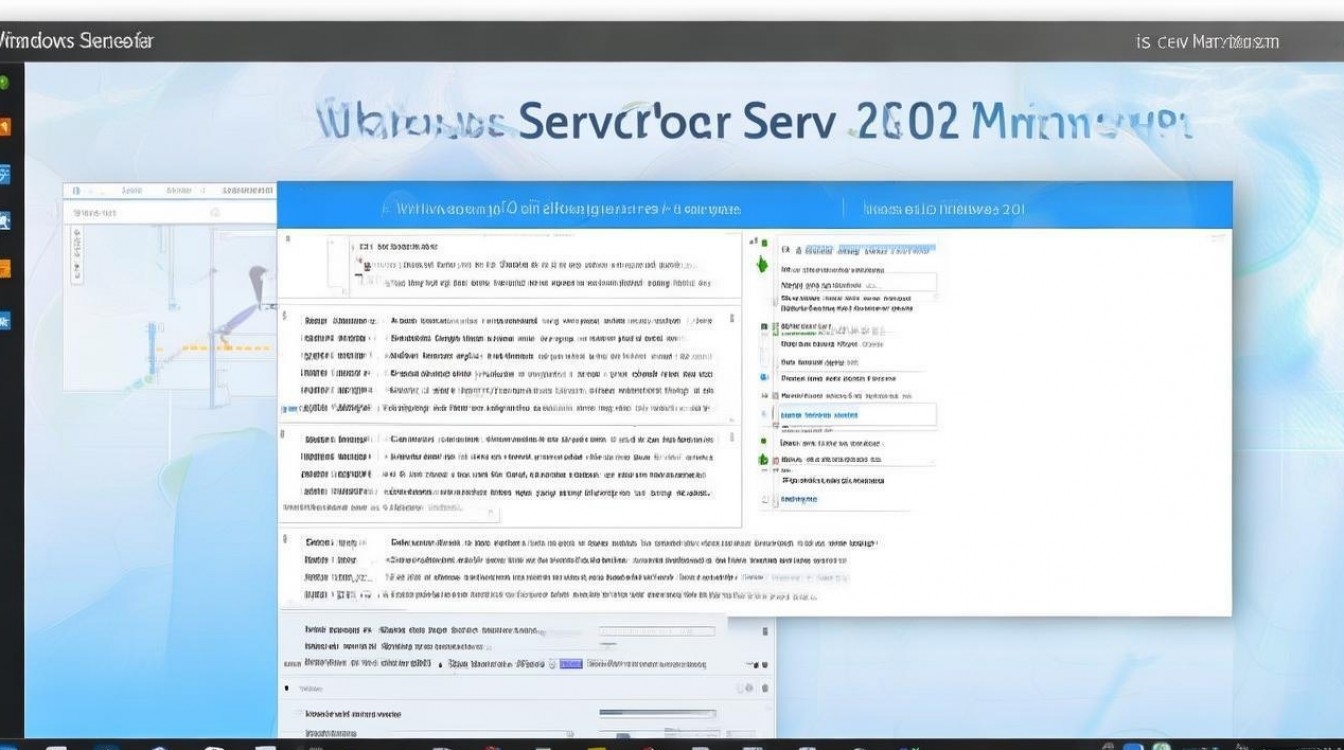This screenshot has width=1344, height=750.
Task: Click the green arrow icon in the right list
Action: coord(763,264)
